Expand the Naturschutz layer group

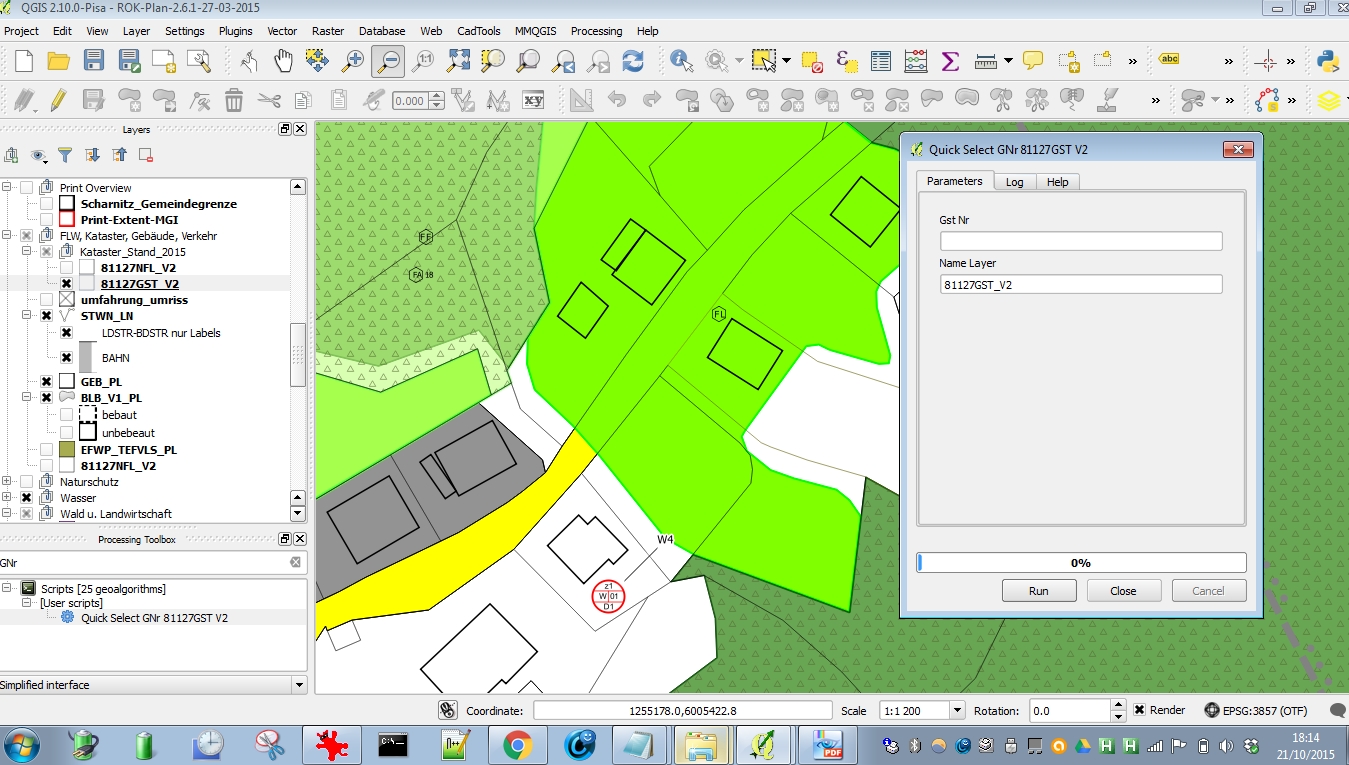coord(9,481)
